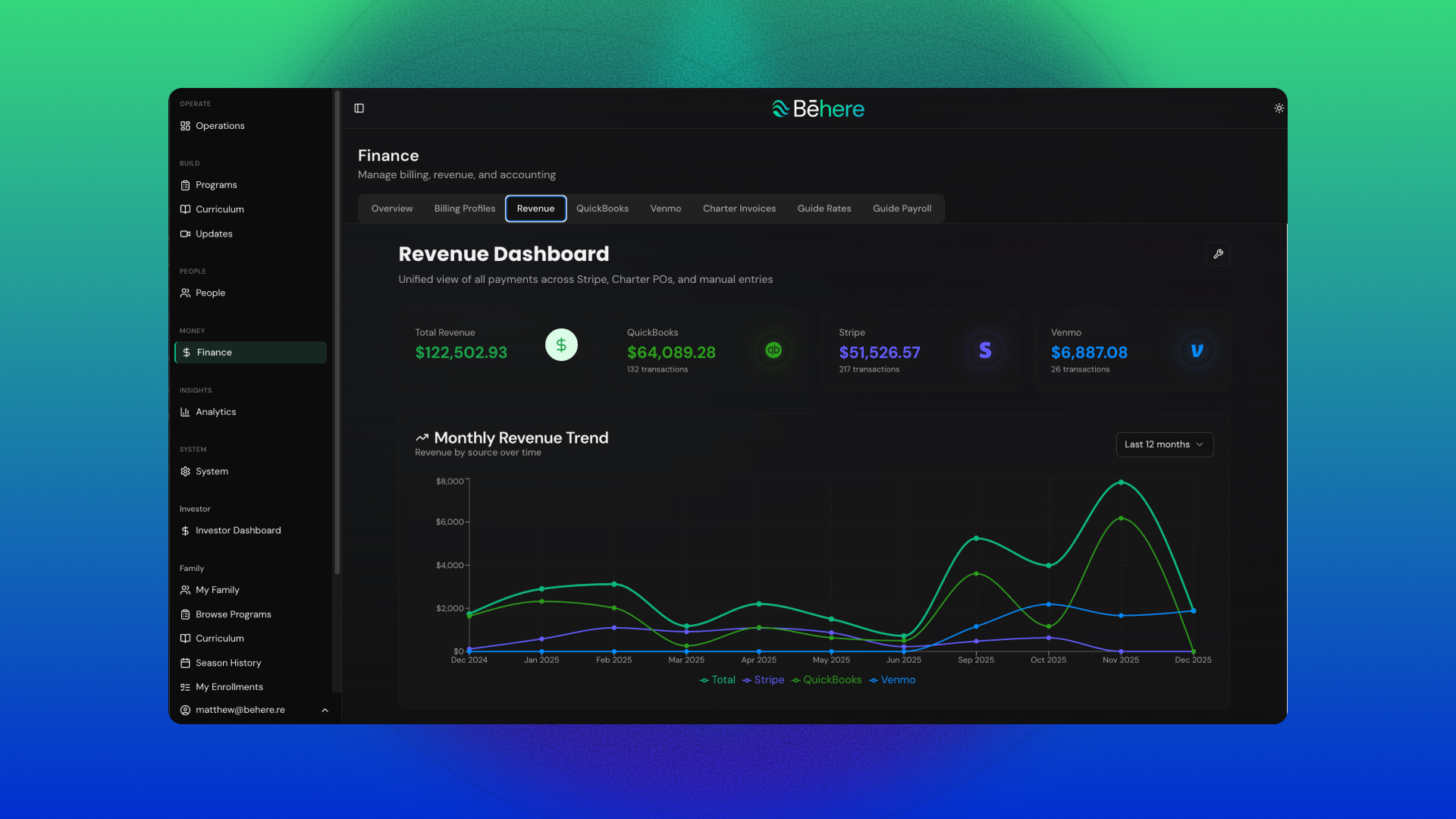This screenshot has width=1456, height=819.
Task: Click the Operations grid icon in sidebar
Action: [186, 126]
